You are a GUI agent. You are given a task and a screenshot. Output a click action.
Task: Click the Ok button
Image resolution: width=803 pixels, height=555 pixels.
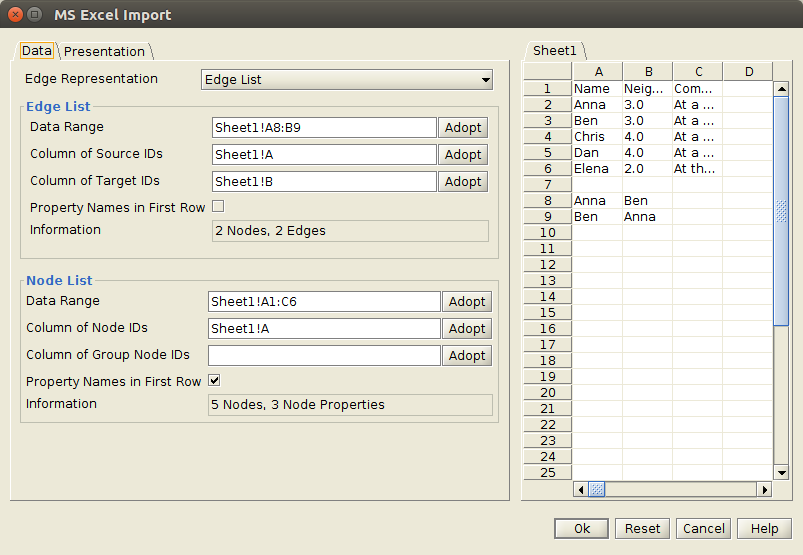581,529
